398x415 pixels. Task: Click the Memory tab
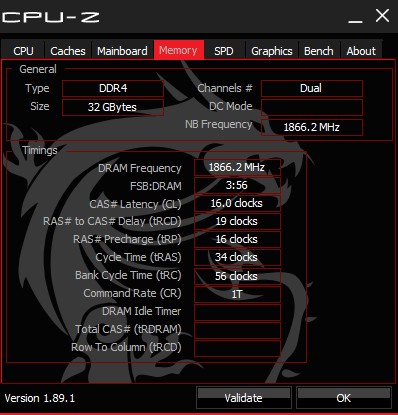[x=179, y=50]
